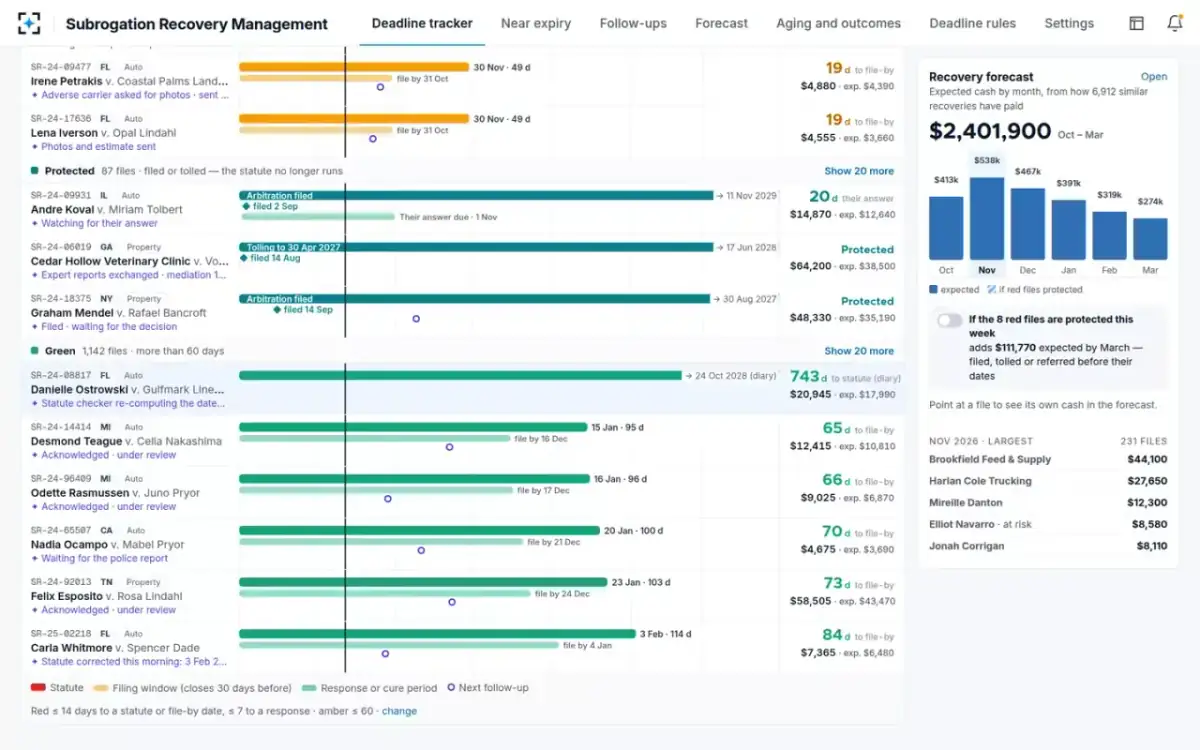The height and width of the screenshot is (750, 1200).
Task: Click follow-up circle on Felix Esposito row
Action: 452,602
